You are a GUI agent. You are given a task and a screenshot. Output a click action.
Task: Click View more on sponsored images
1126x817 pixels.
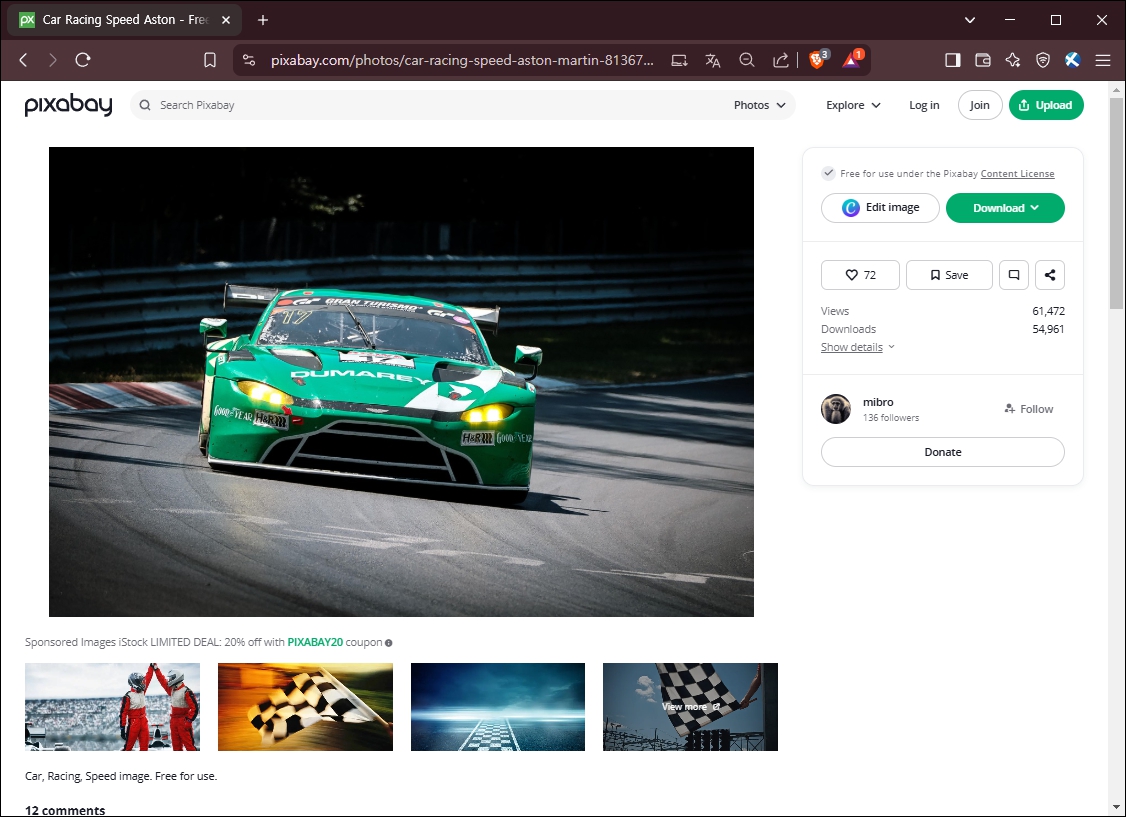pos(690,706)
